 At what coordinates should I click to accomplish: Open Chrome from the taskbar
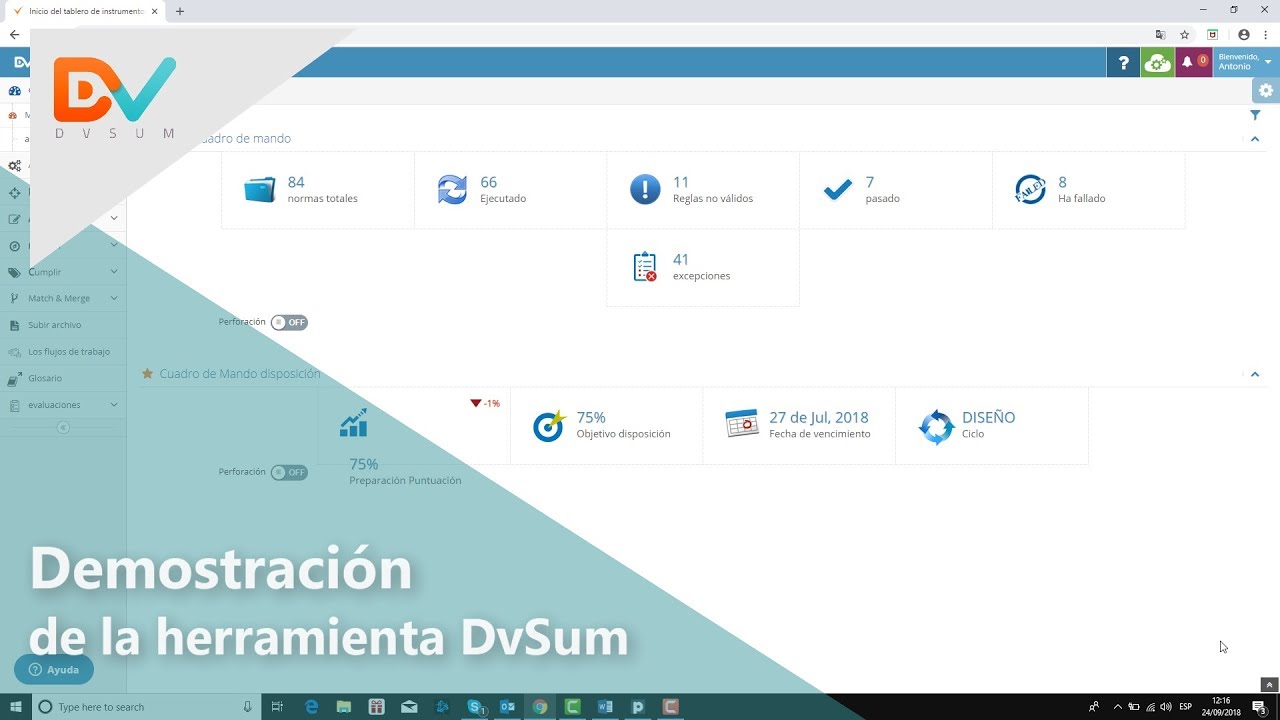(540, 707)
